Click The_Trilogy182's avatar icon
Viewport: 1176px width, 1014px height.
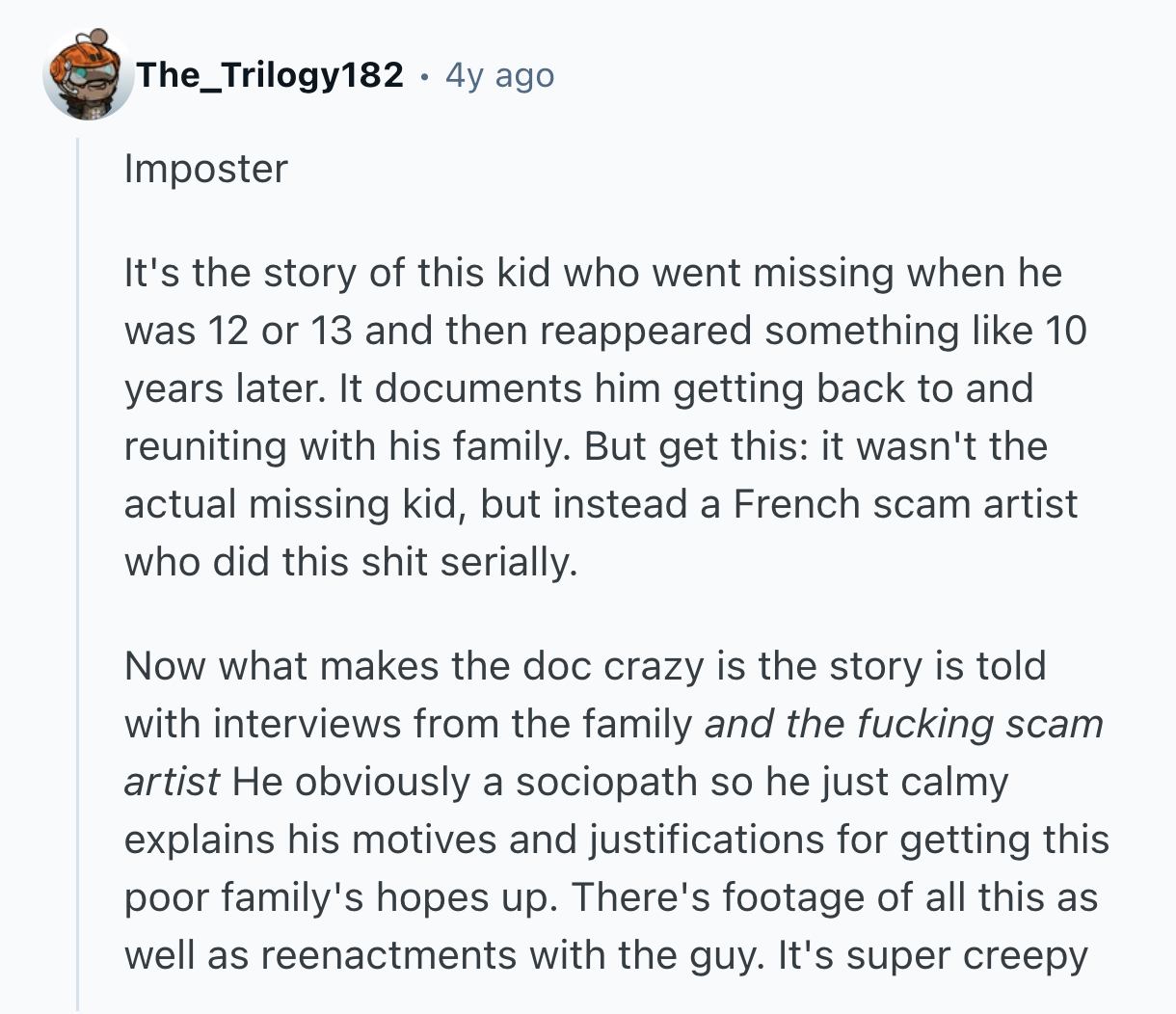click(x=88, y=75)
